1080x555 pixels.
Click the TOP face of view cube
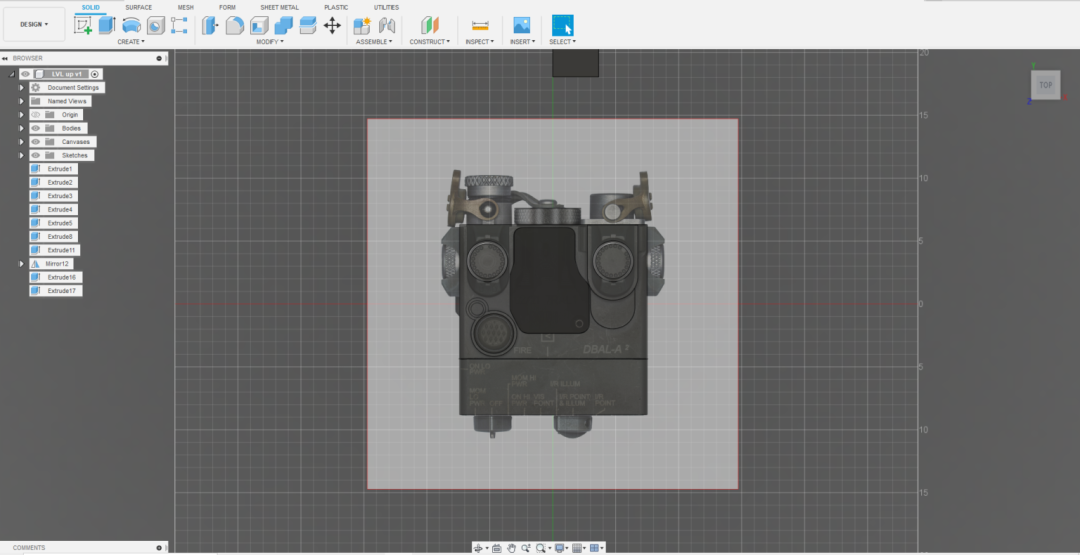[1045, 85]
